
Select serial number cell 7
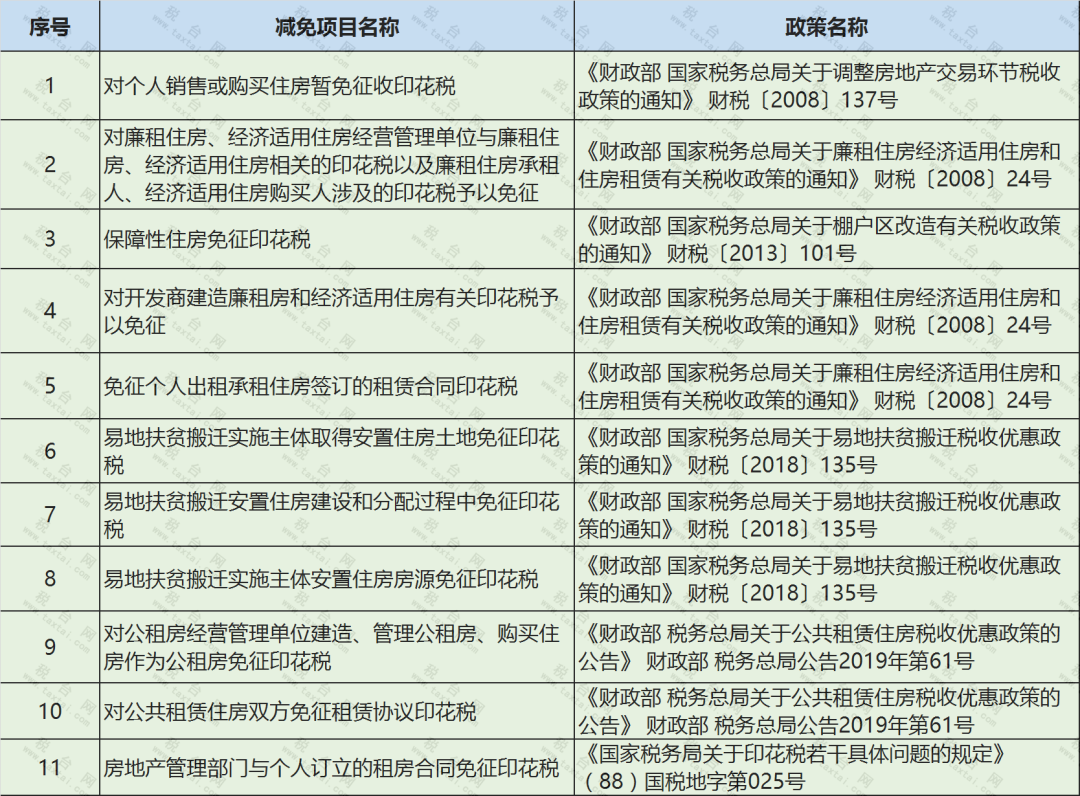[50, 514]
